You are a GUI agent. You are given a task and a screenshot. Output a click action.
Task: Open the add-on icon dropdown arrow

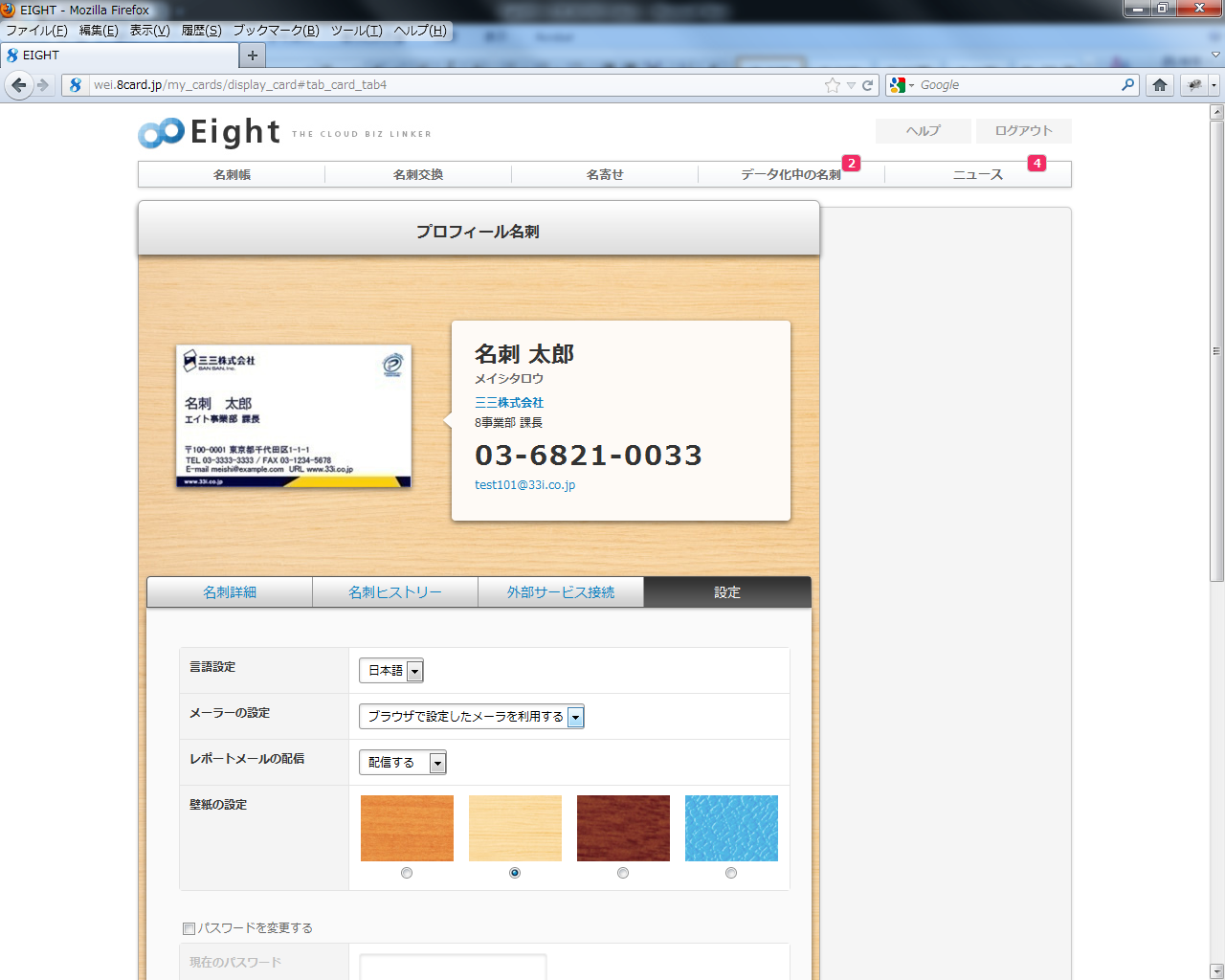pyautogui.click(x=1214, y=85)
